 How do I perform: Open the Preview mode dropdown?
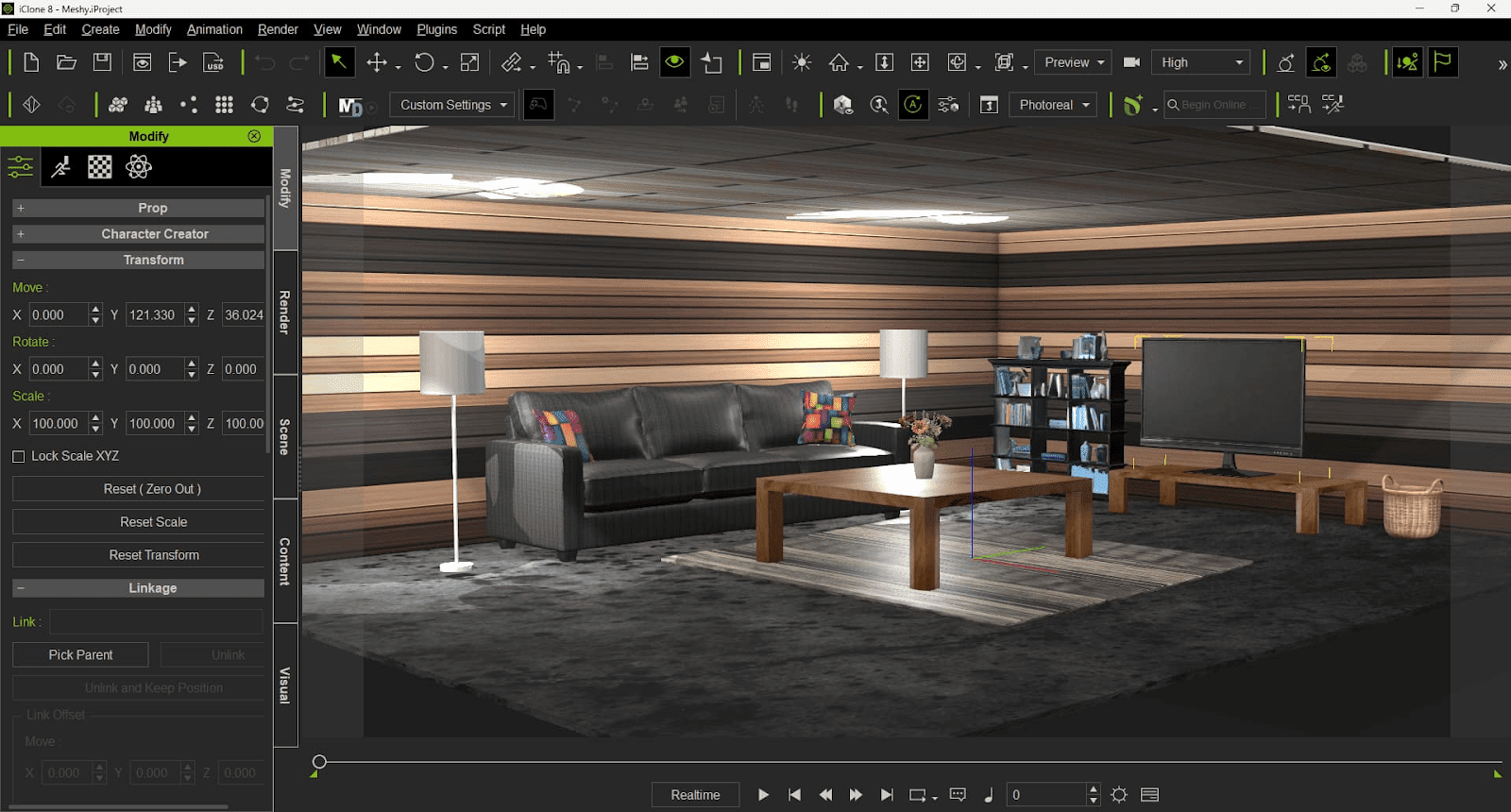coord(1073,62)
